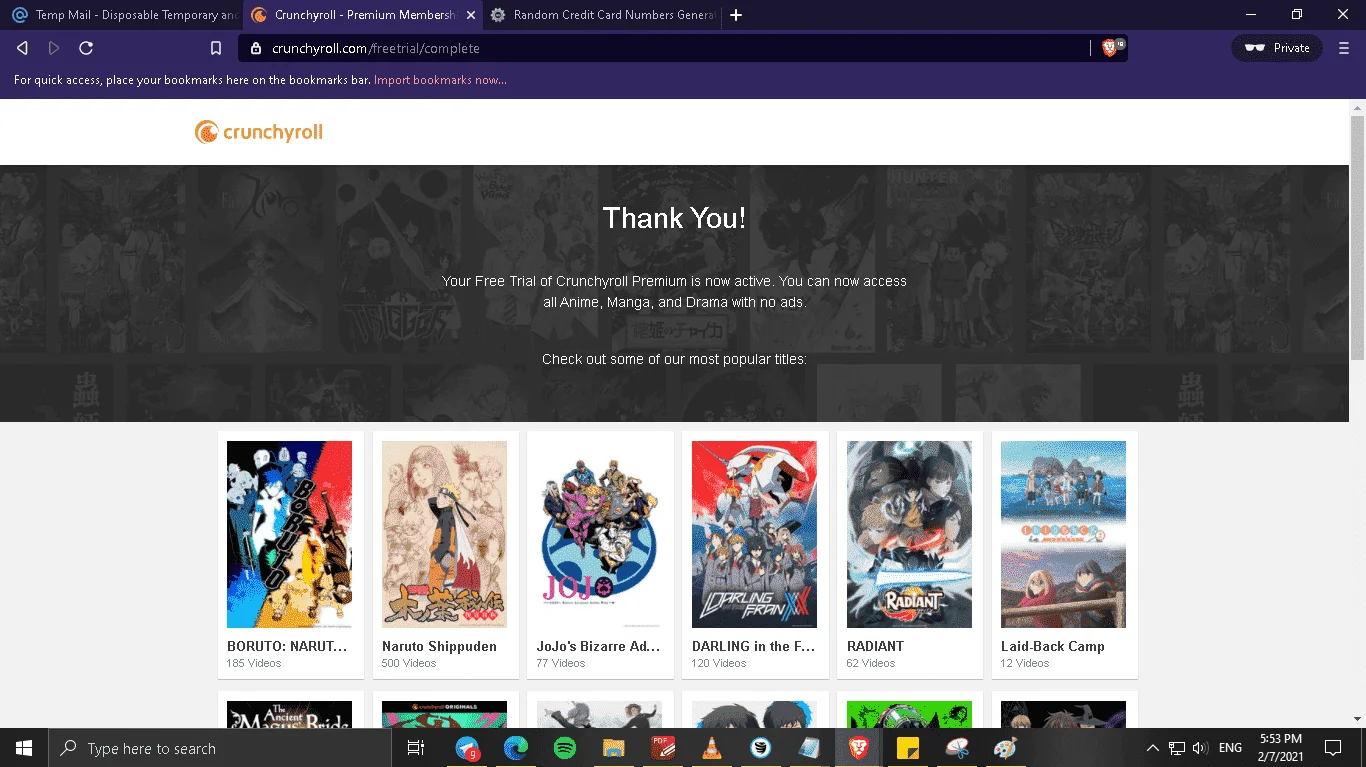Click the page vertical scrollbar thumb

coord(1357,237)
